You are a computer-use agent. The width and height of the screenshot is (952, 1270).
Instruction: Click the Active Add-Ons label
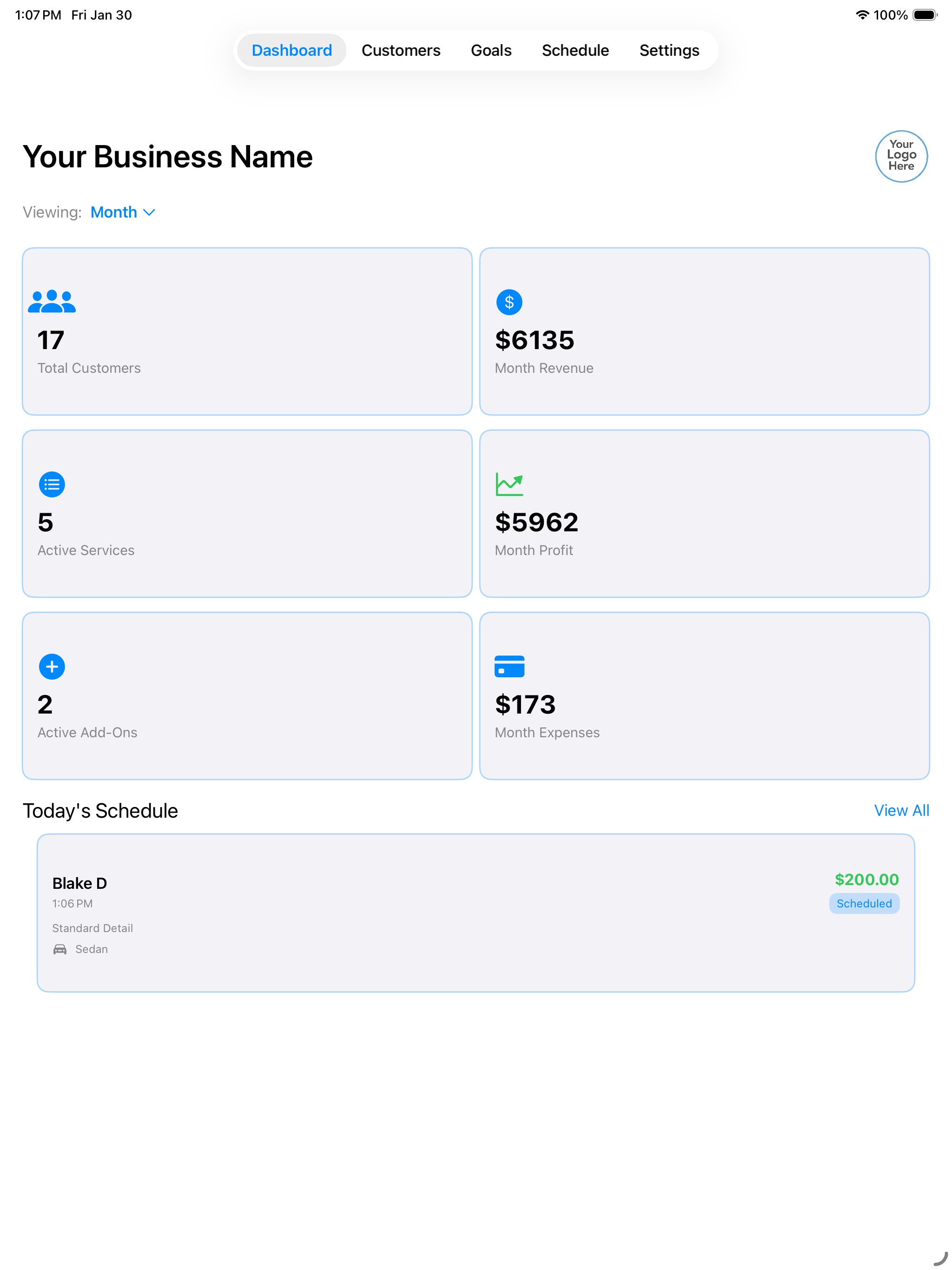87,733
